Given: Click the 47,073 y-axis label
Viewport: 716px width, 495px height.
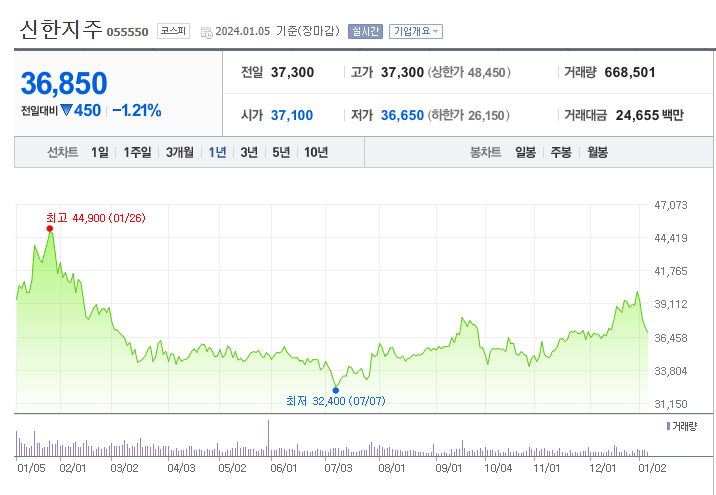Looking at the screenshot, I should tap(670, 205).
